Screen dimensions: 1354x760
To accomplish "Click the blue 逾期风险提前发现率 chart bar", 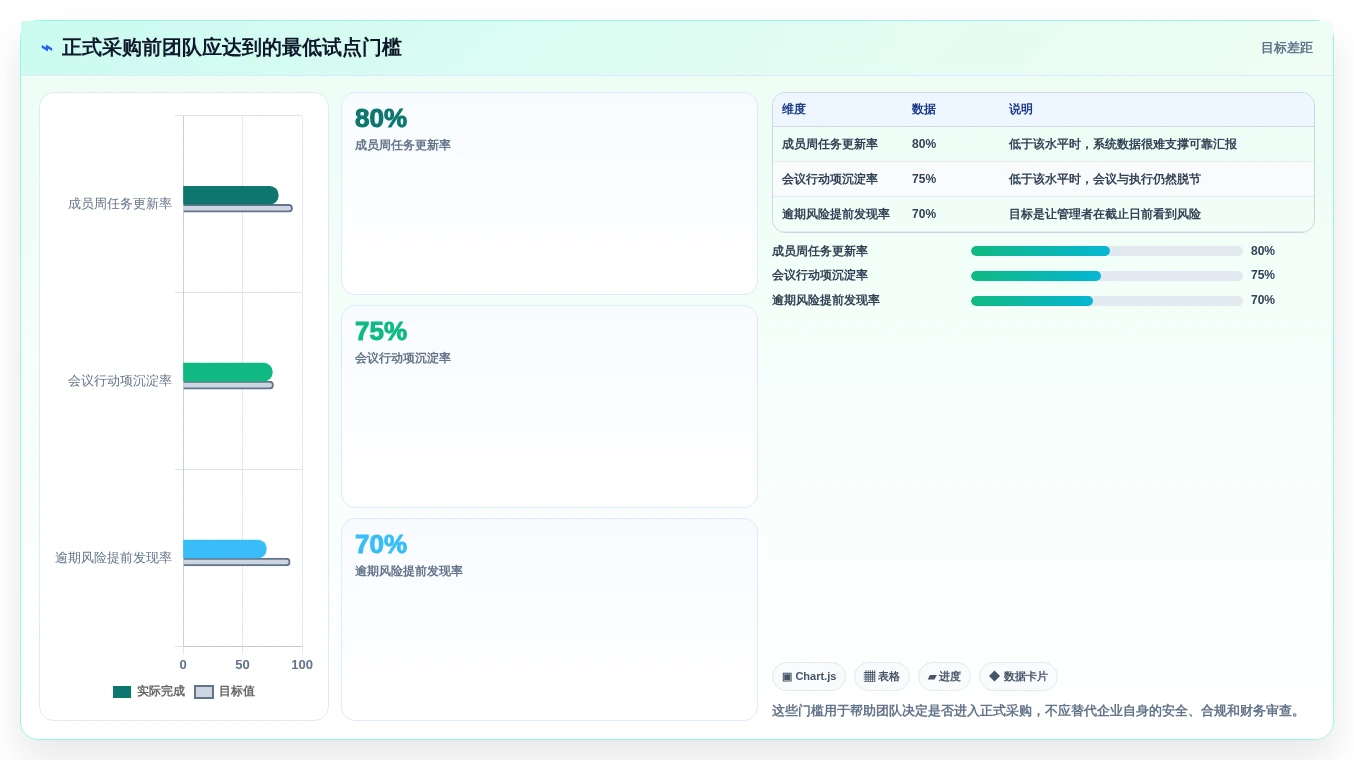I will tap(224, 549).
